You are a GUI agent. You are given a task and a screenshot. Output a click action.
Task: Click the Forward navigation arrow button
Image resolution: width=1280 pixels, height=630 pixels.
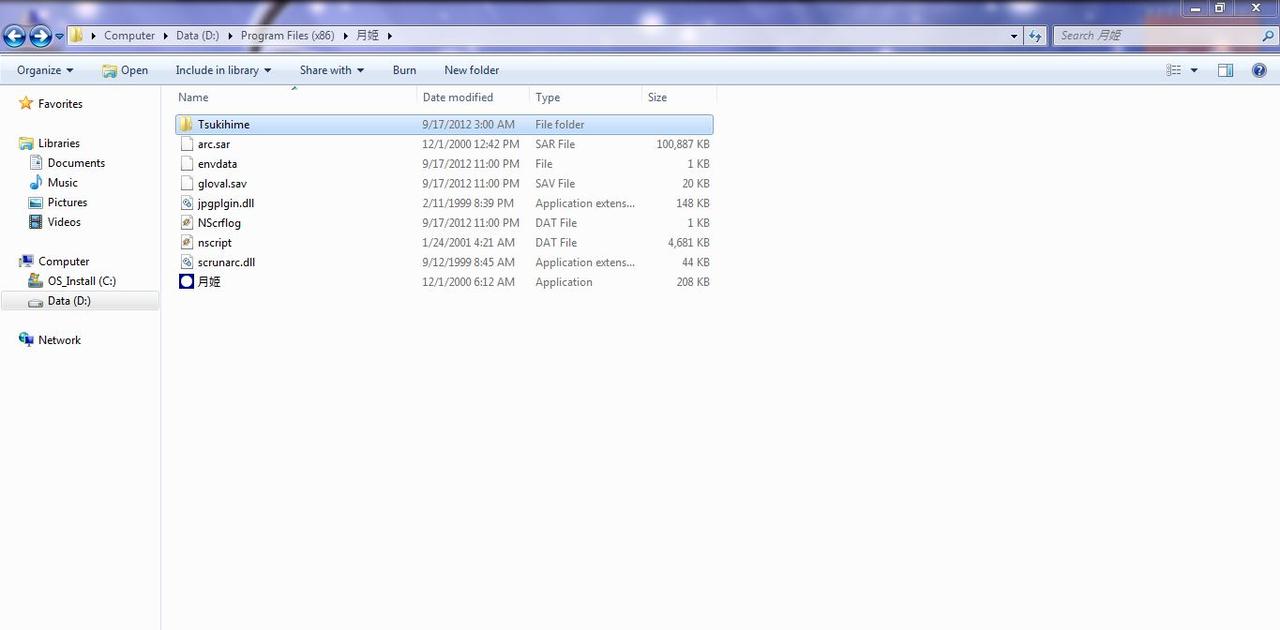[40, 37]
